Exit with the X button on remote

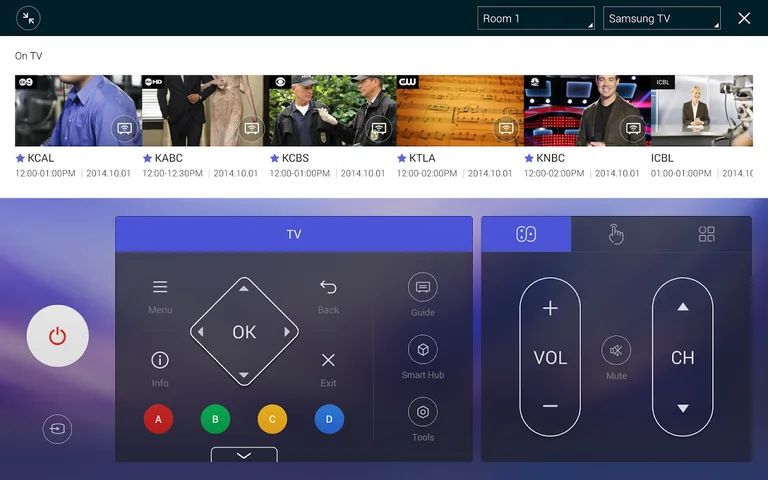[x=328, y=369]
